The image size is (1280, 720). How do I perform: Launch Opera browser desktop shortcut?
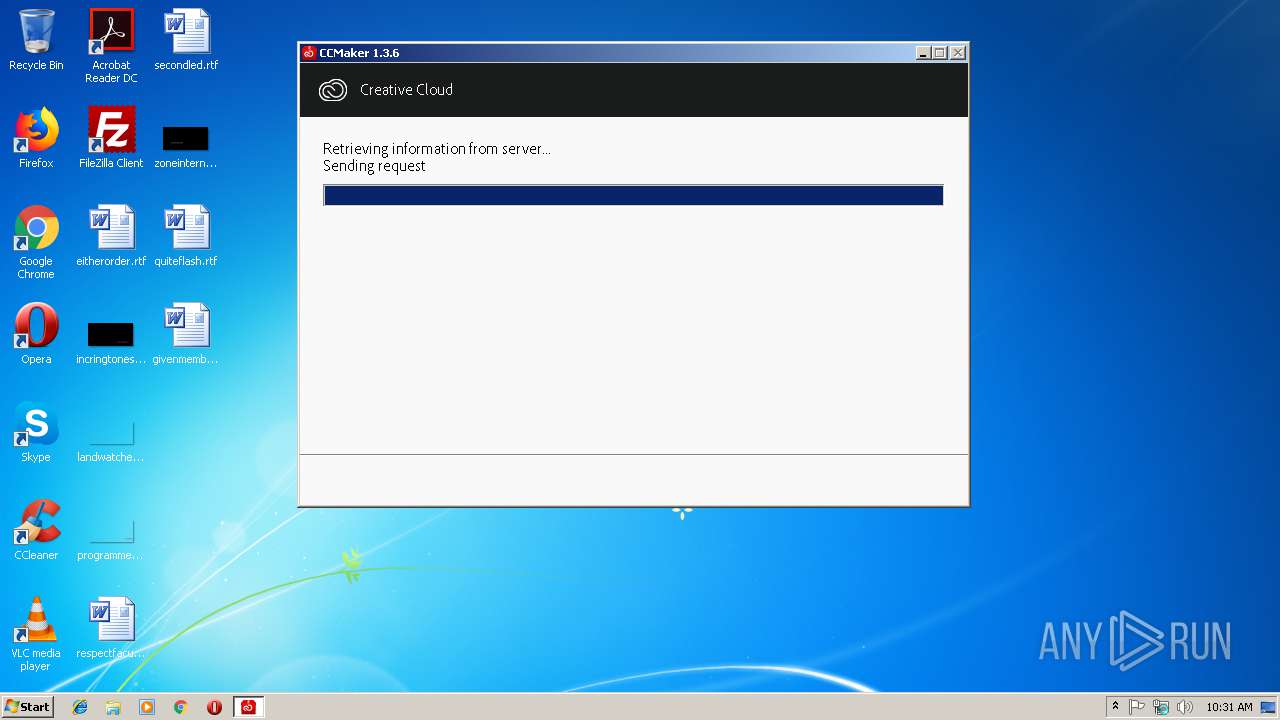(36, 334)
